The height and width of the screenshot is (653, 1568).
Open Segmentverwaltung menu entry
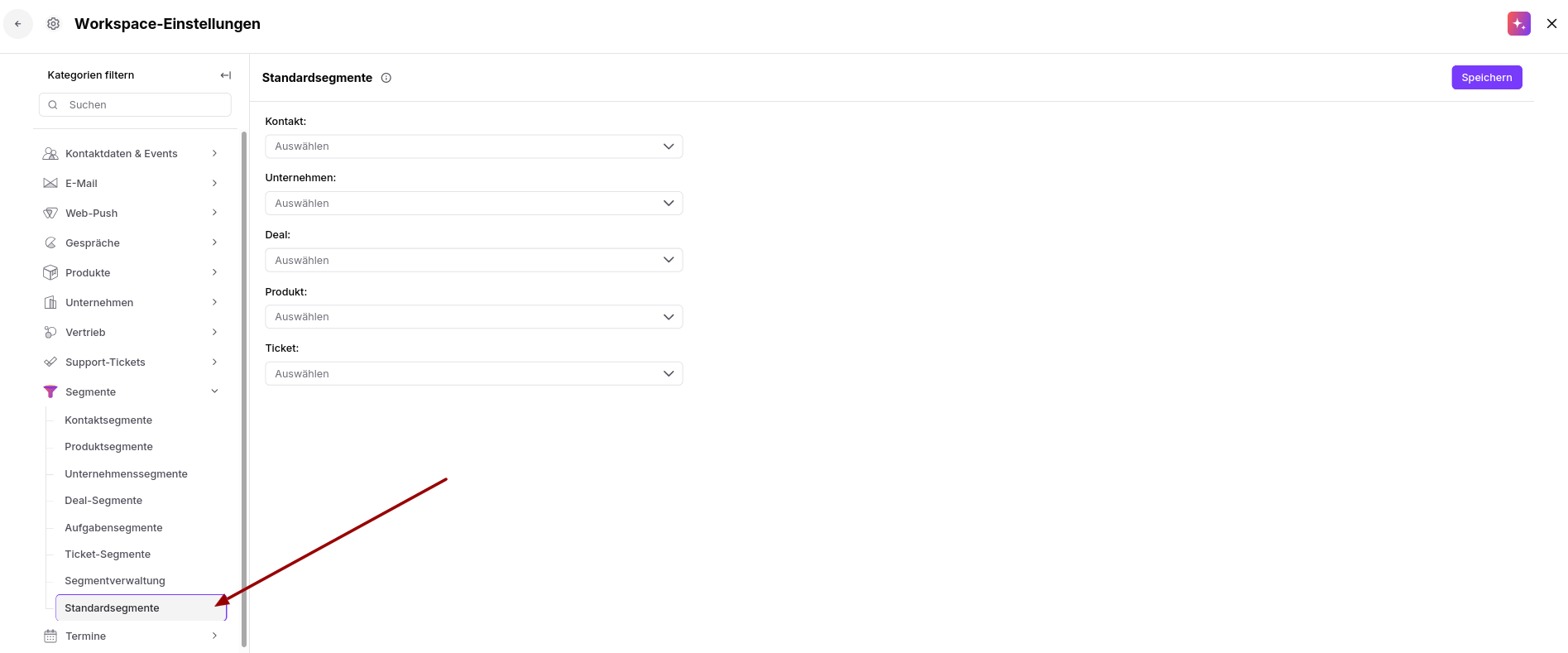[115, 580]
